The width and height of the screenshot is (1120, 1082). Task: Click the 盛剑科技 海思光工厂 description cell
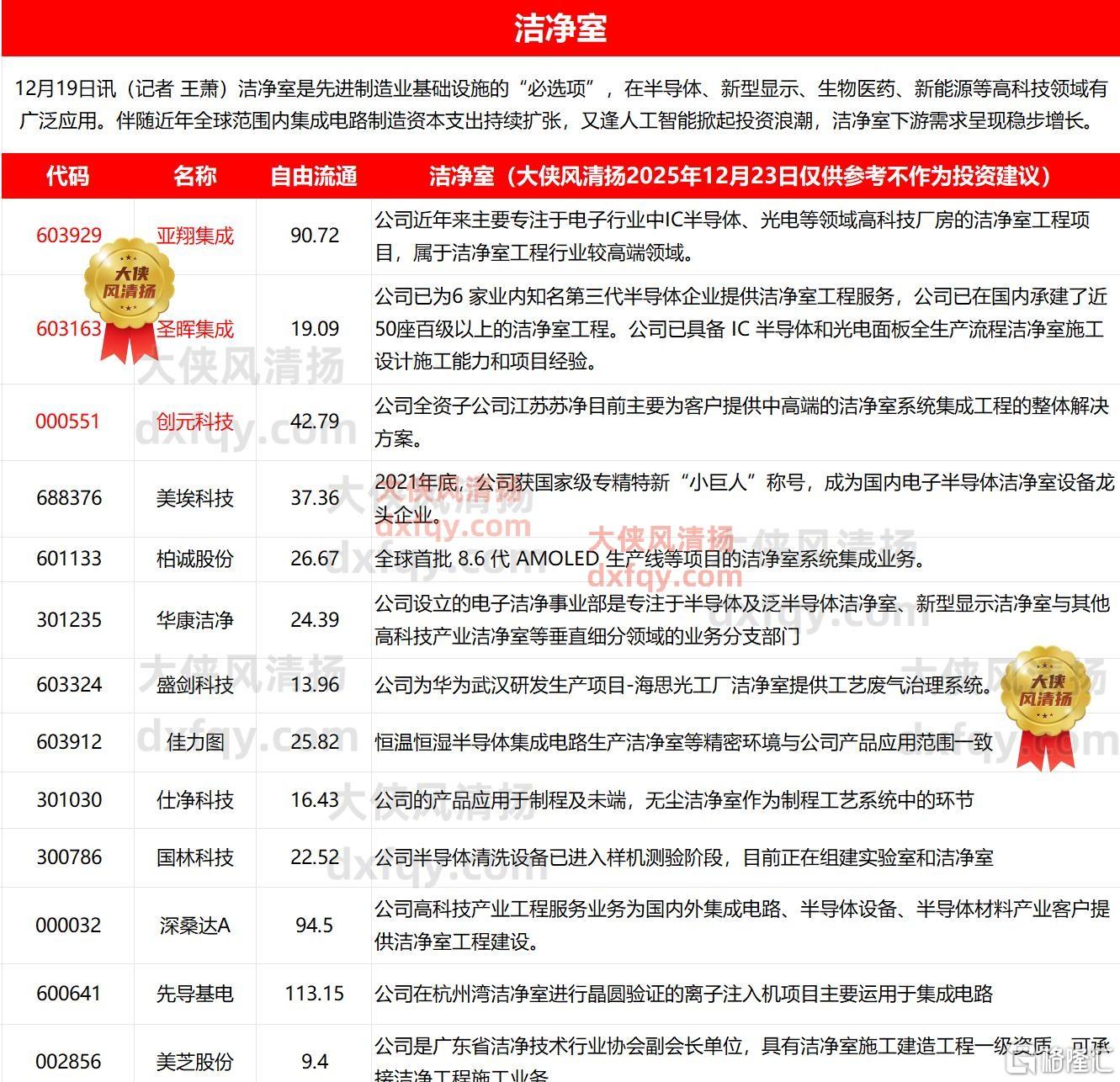(745, 685)
